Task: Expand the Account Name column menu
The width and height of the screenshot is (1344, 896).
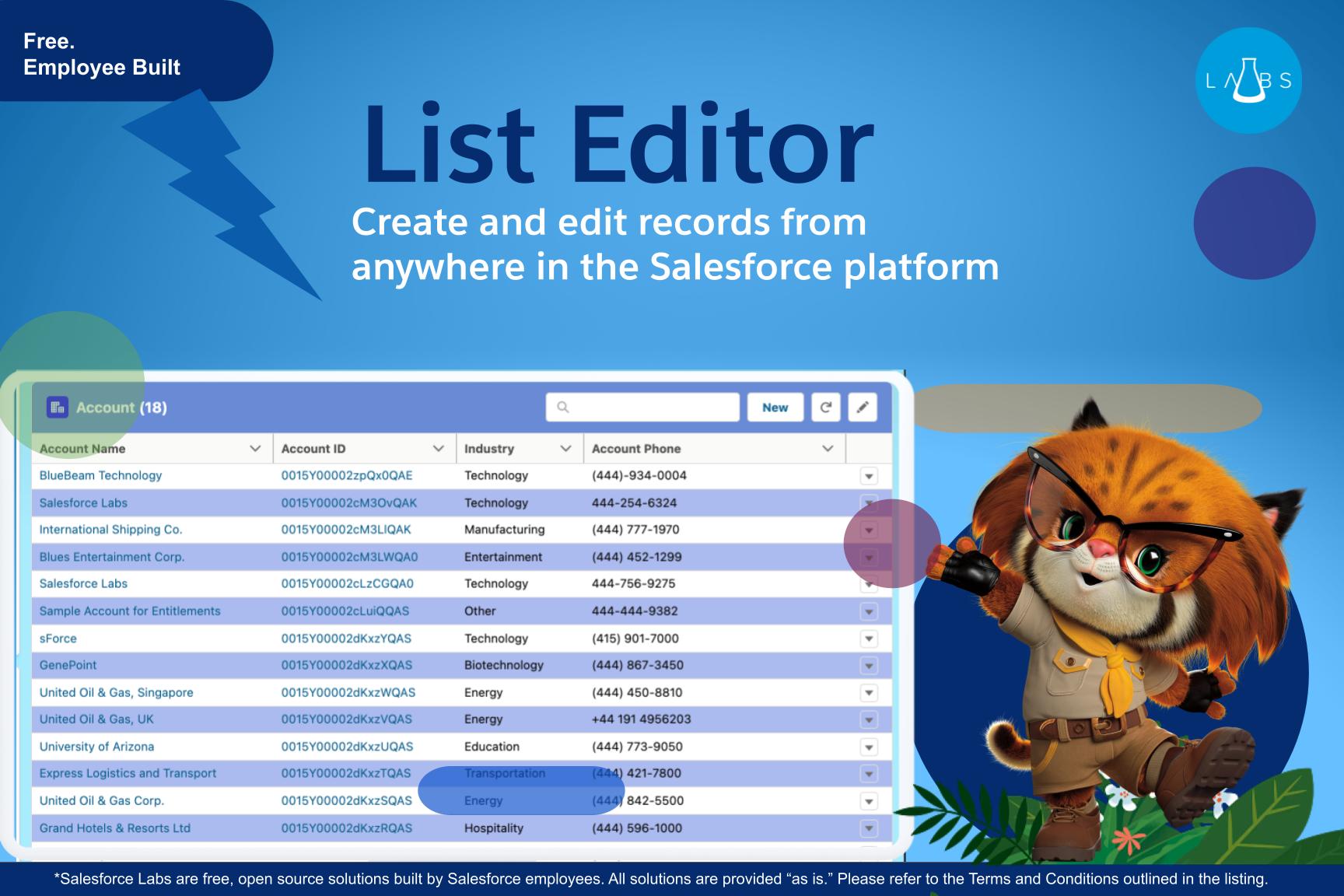Action: click(x=255, y=449)
